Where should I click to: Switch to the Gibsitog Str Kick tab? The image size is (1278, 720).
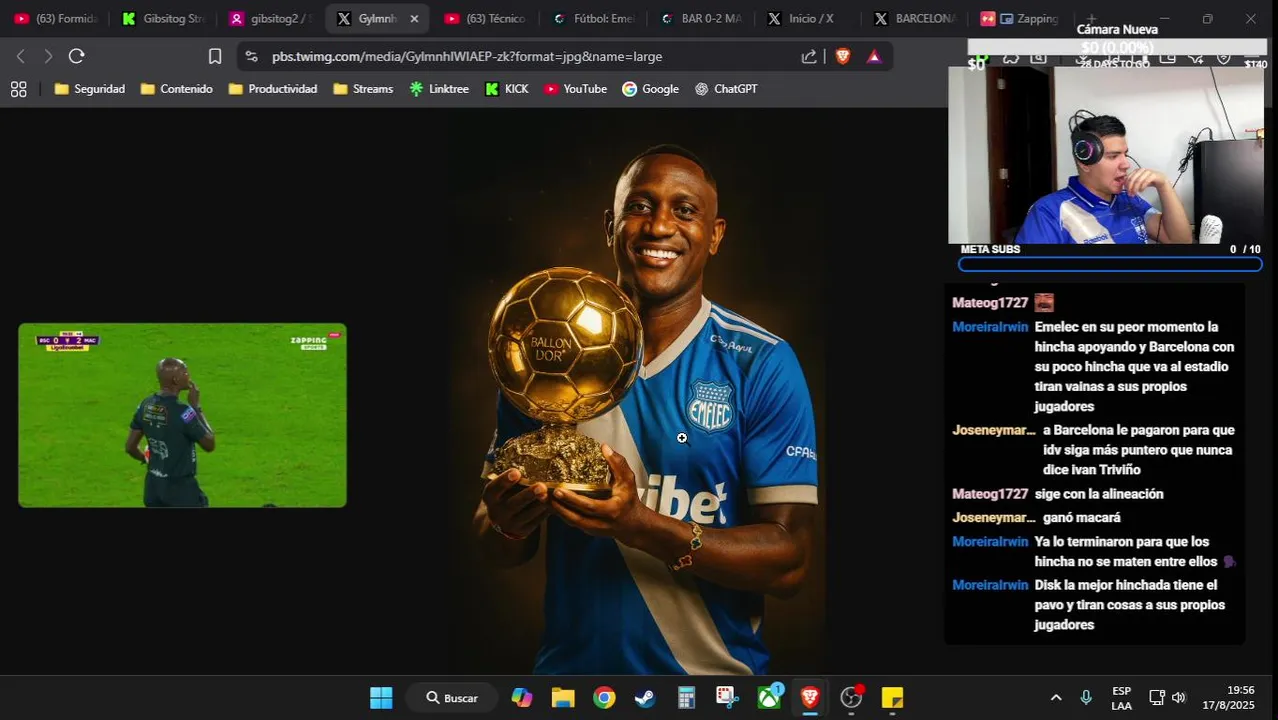click(x=162, y=19)
